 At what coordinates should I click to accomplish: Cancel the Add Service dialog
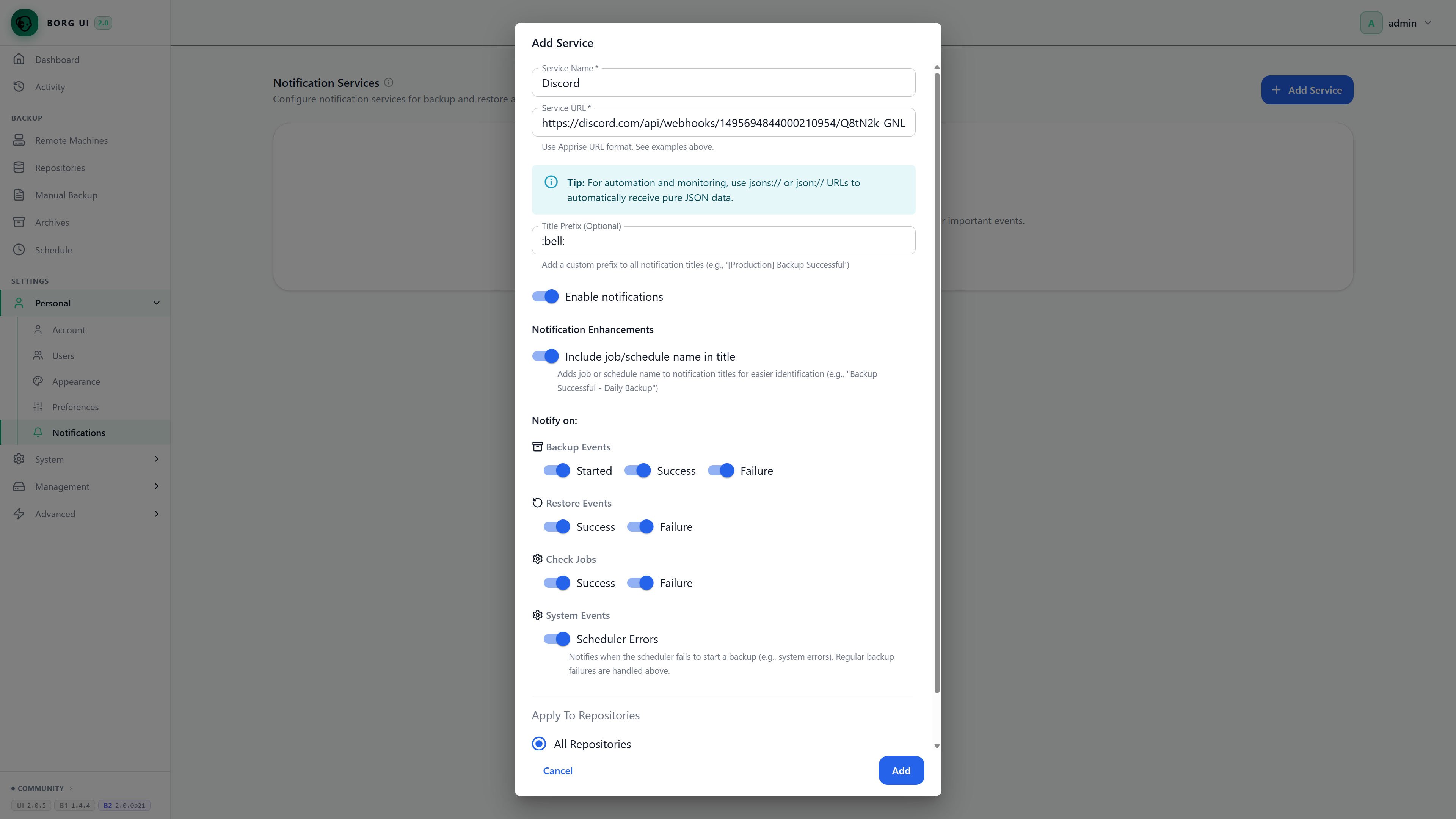point(557,770)
